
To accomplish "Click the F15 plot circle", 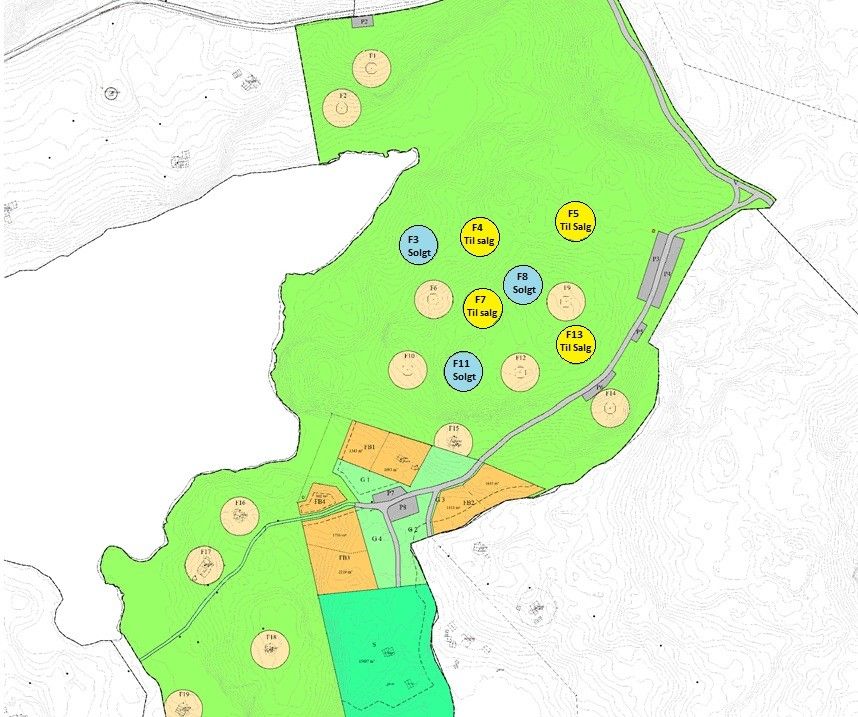I will point(453,440).
